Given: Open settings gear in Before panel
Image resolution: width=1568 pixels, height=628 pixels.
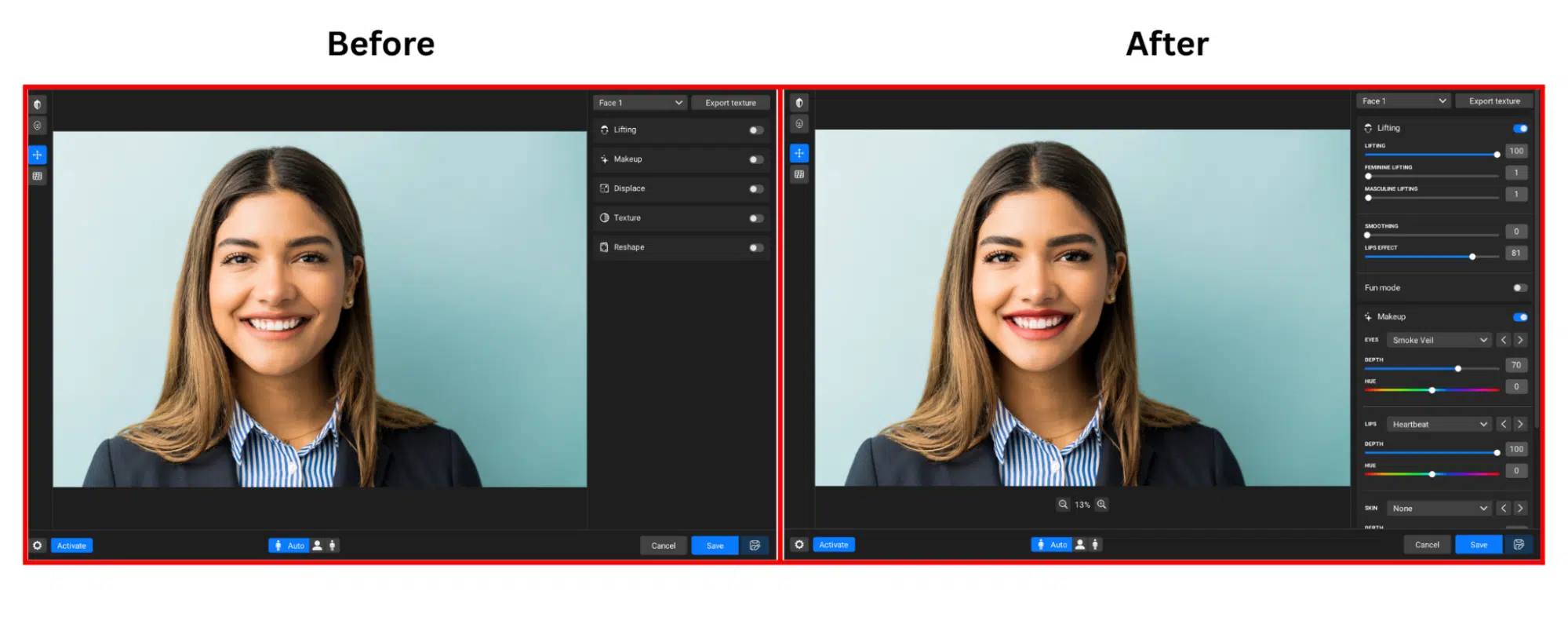Looking at the screenshot, I should point(38,546).
